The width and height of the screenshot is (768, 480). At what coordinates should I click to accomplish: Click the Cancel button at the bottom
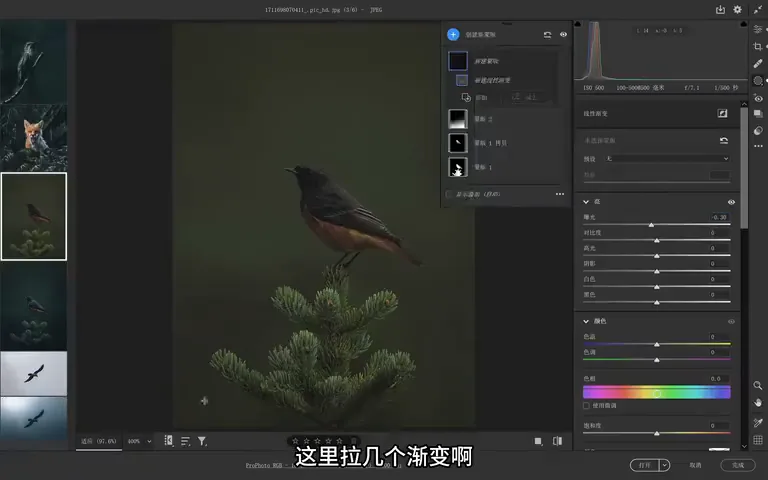(695, 465)
